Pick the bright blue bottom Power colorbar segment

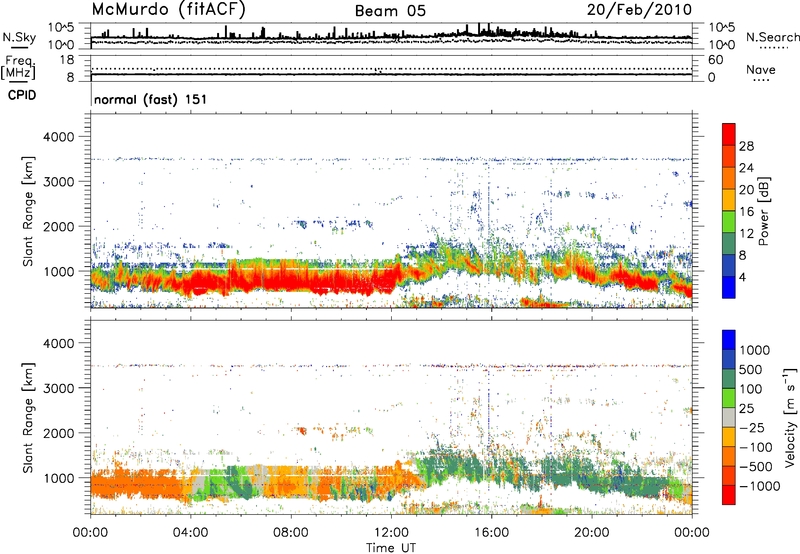[729, 287]
